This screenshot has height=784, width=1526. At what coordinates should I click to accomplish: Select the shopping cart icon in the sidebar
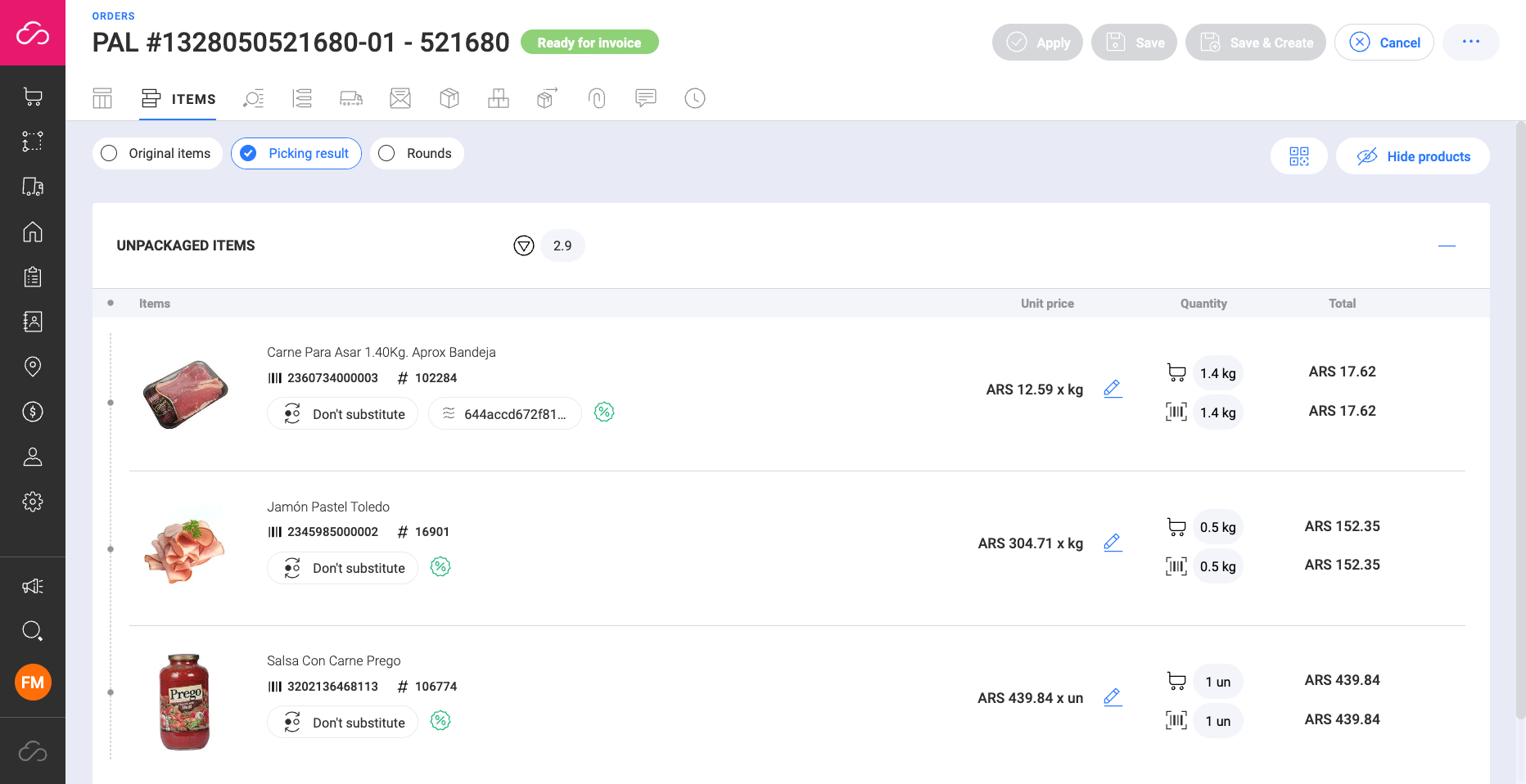pyautogui.click(x=33, y=96)
